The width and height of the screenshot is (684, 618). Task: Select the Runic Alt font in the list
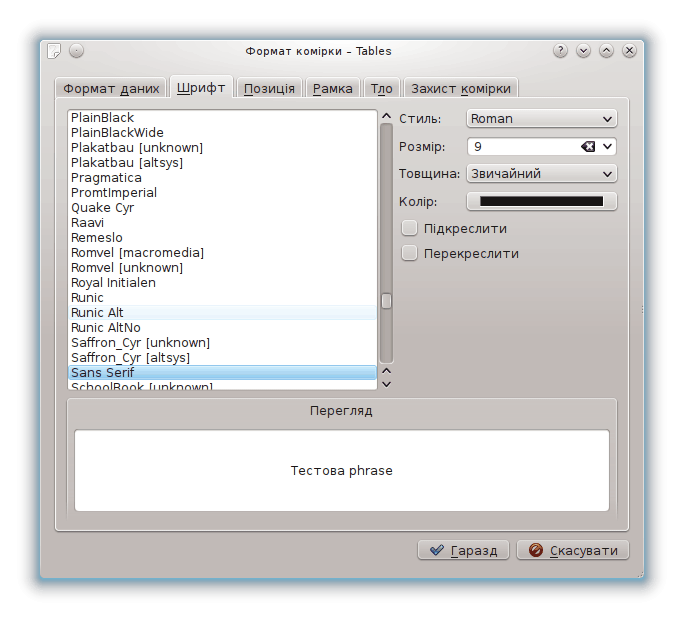click(x=98, y=313)
